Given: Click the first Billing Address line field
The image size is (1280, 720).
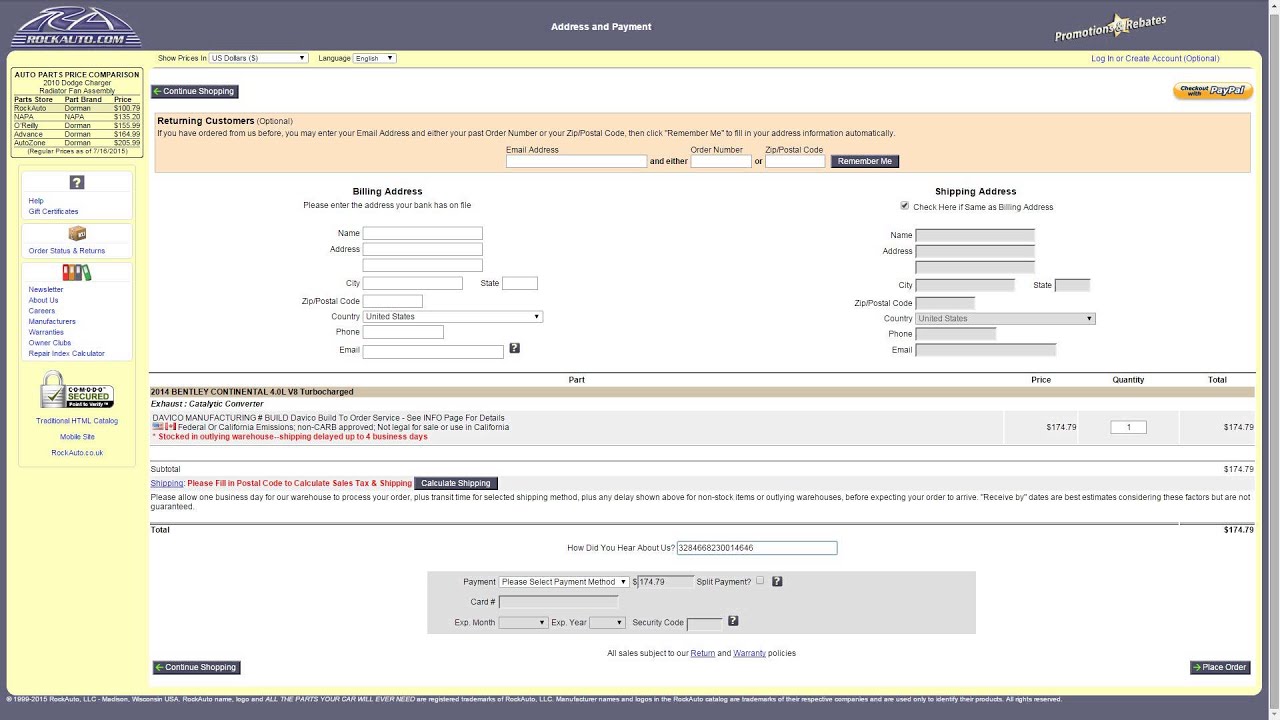Looking at the screenshot, I should (x=422, y=249).
